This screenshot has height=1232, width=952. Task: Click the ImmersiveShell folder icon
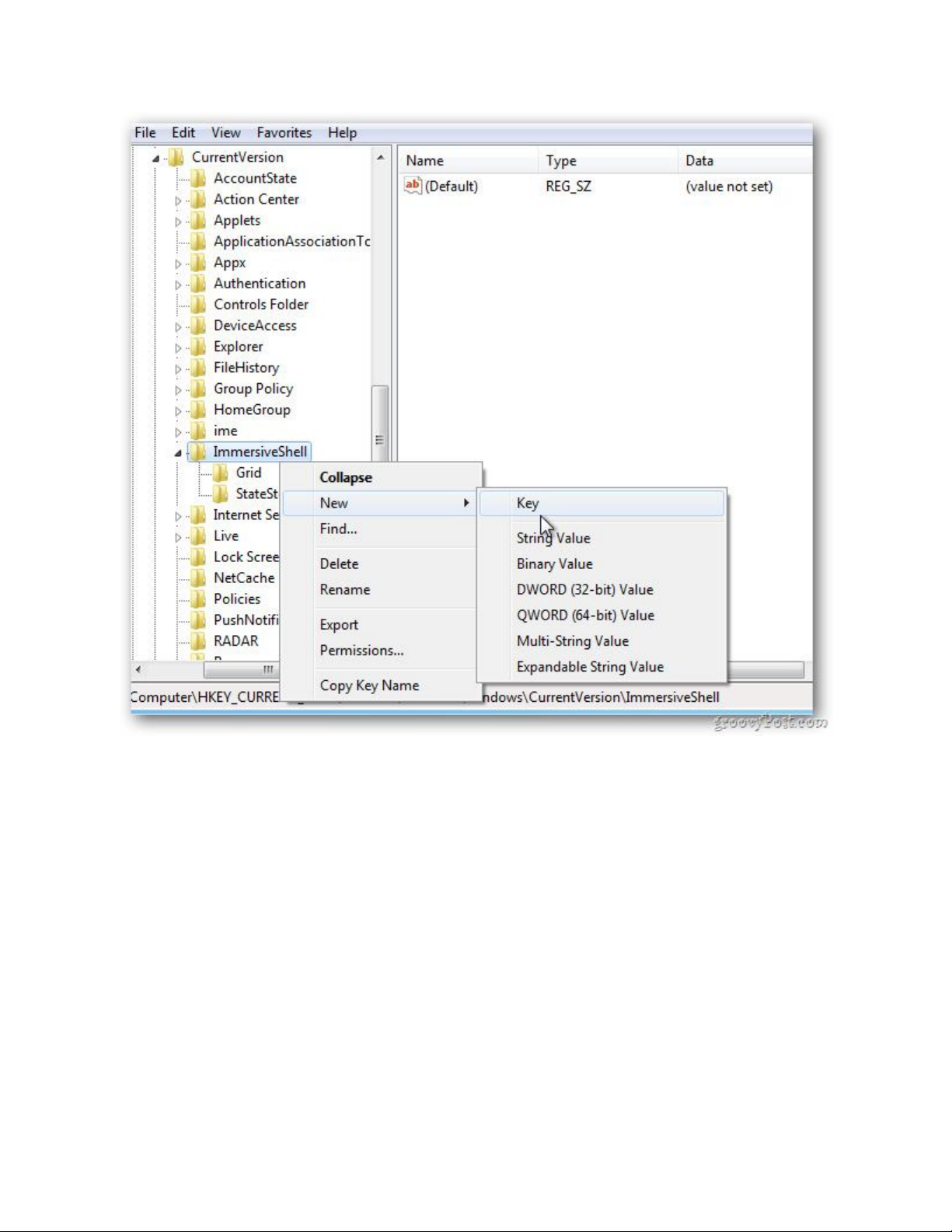tap(199, 452)
